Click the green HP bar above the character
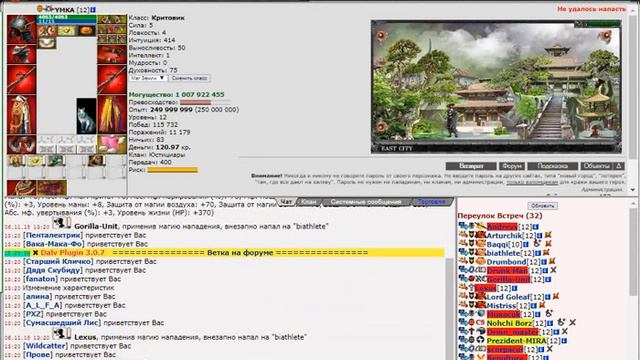This screenshot has width=640, height=360. pyautogui.click(x=67, y=17)
